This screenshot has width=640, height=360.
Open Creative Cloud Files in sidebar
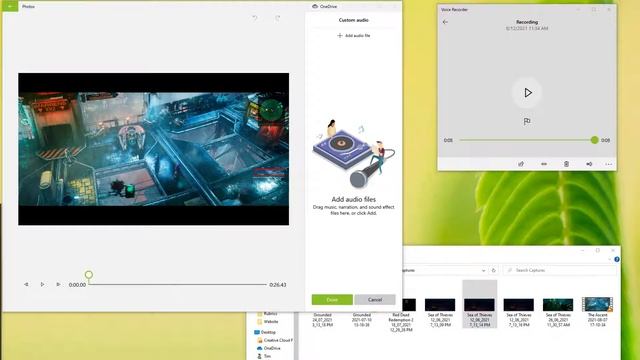275,340
